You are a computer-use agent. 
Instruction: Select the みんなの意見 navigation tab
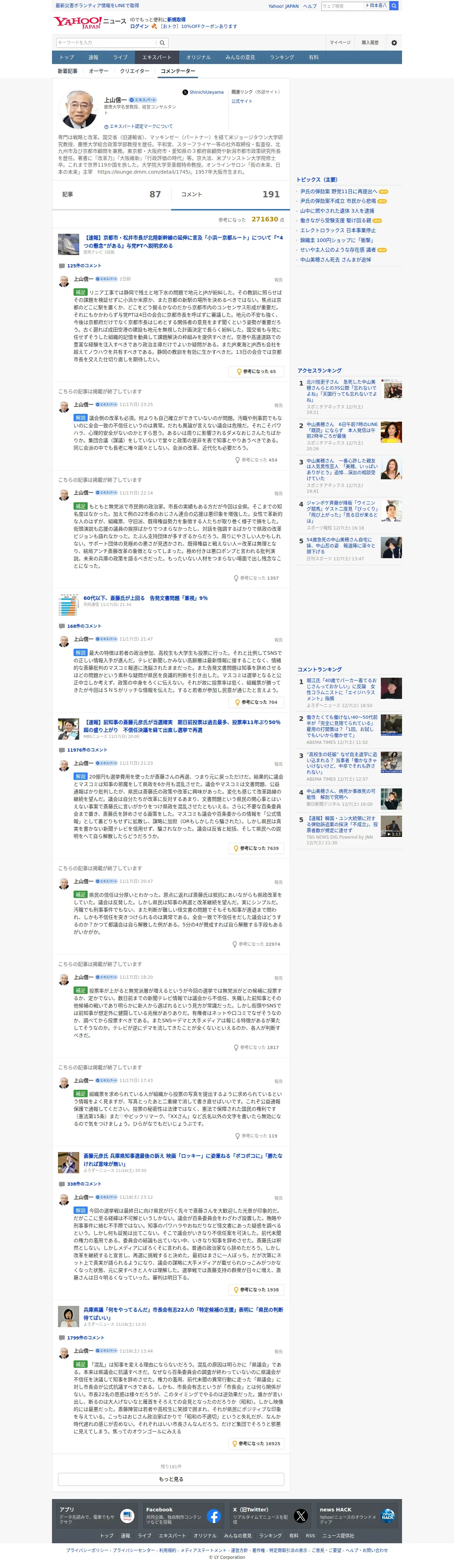240,57
